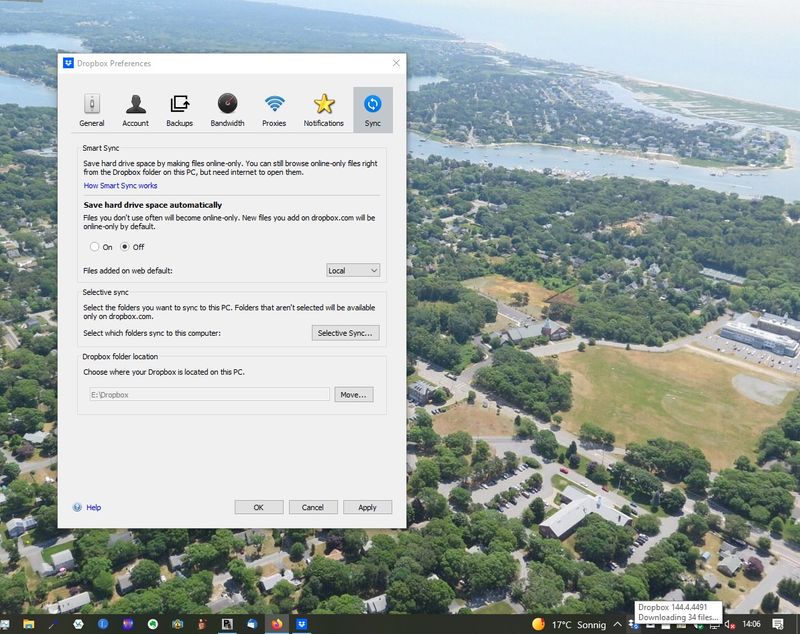
Task: Open the Proxies tab
Action: coord(274,110)
